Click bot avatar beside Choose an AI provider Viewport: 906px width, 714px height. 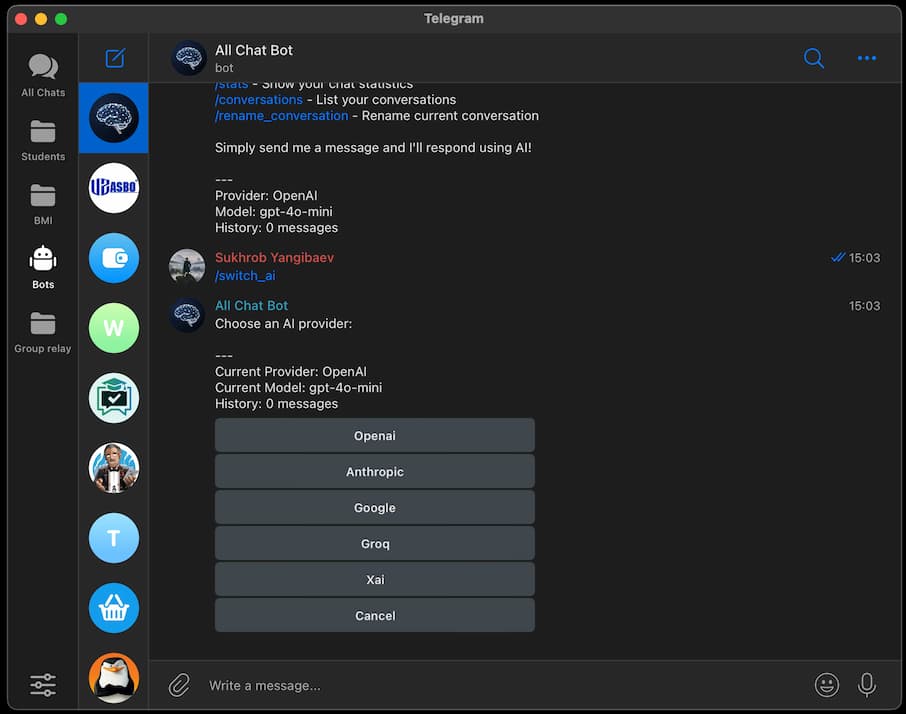click(187, 315)
